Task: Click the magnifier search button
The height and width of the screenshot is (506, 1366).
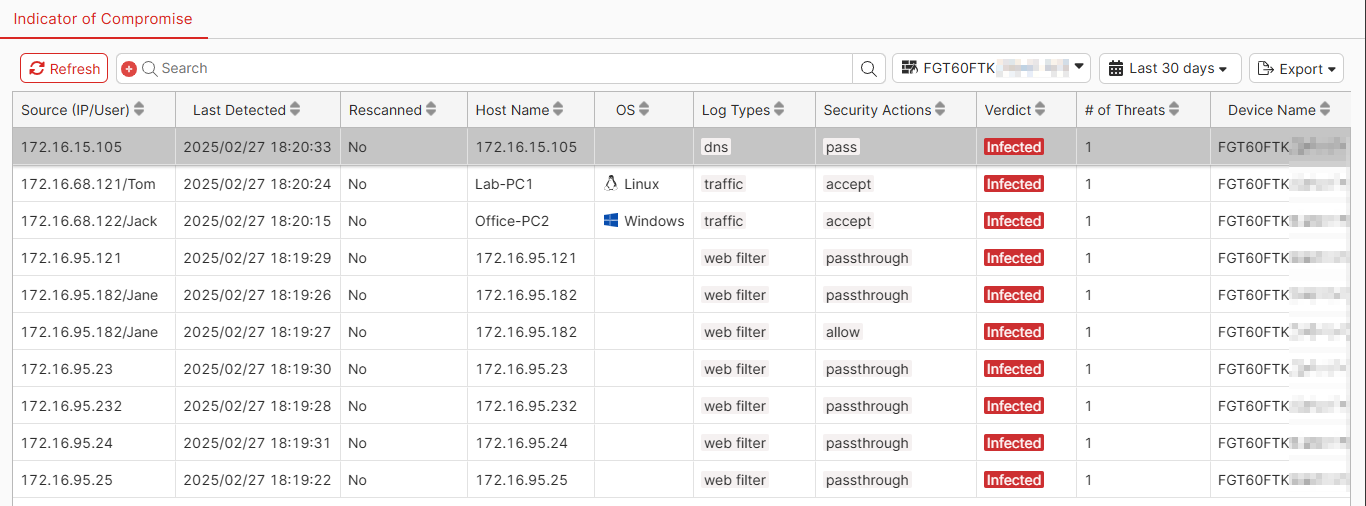Action: coord(869,68)
